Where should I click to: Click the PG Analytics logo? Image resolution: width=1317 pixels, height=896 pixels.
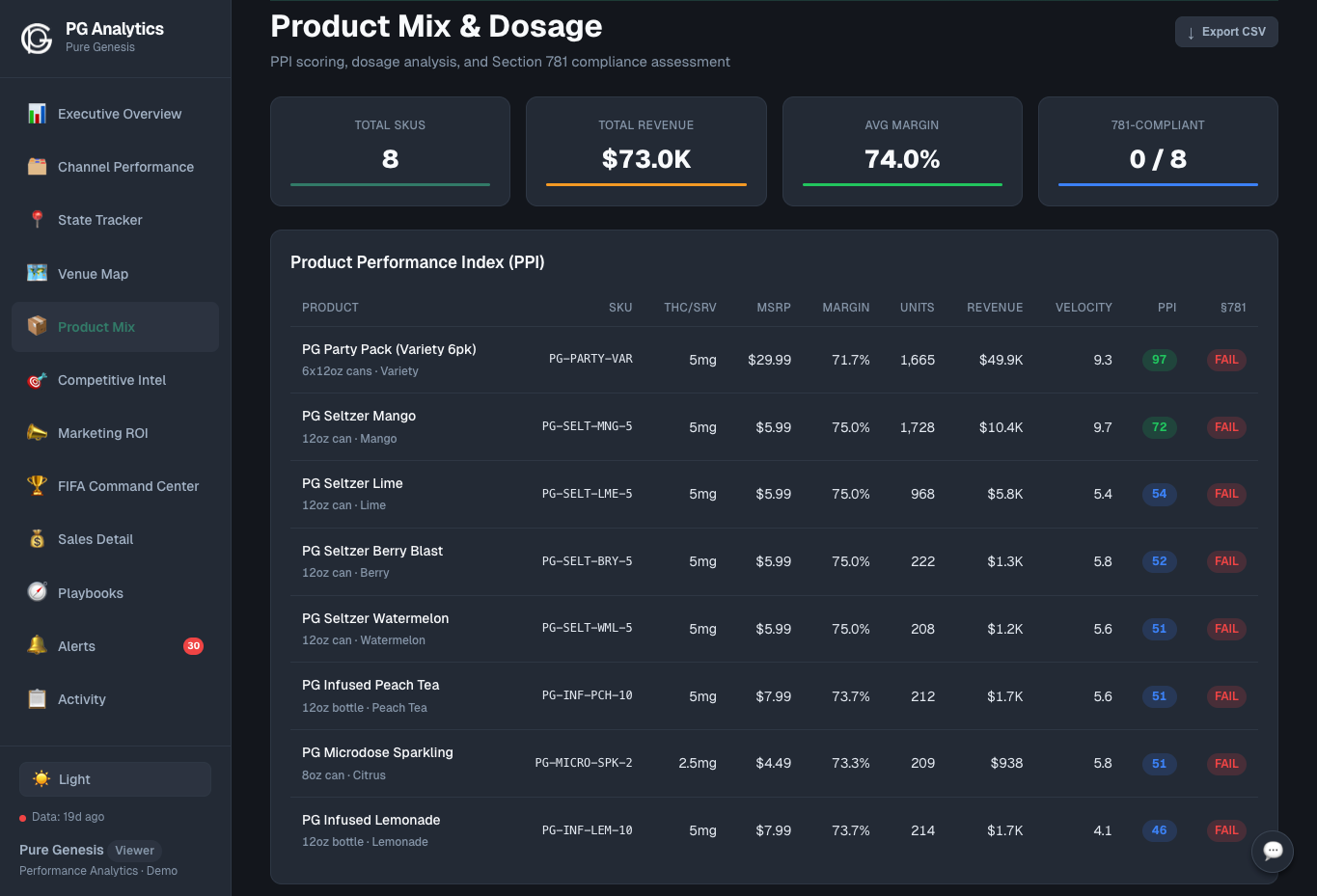click(36, 38)
